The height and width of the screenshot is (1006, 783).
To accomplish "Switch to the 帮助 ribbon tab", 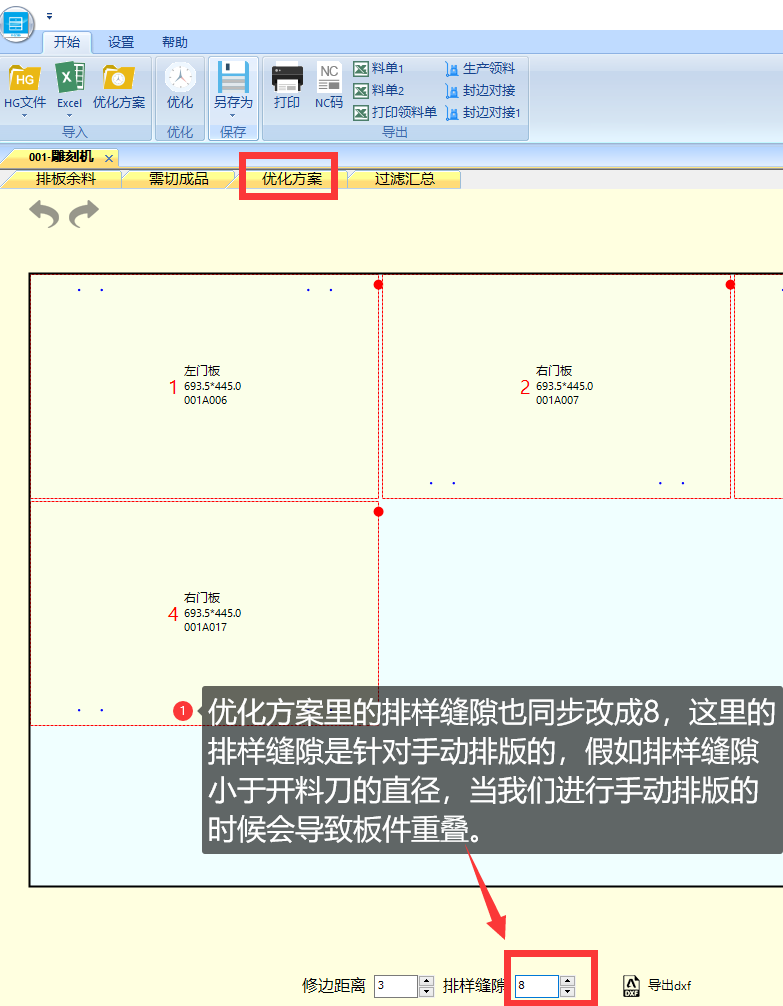I will (x=175, y=42).
